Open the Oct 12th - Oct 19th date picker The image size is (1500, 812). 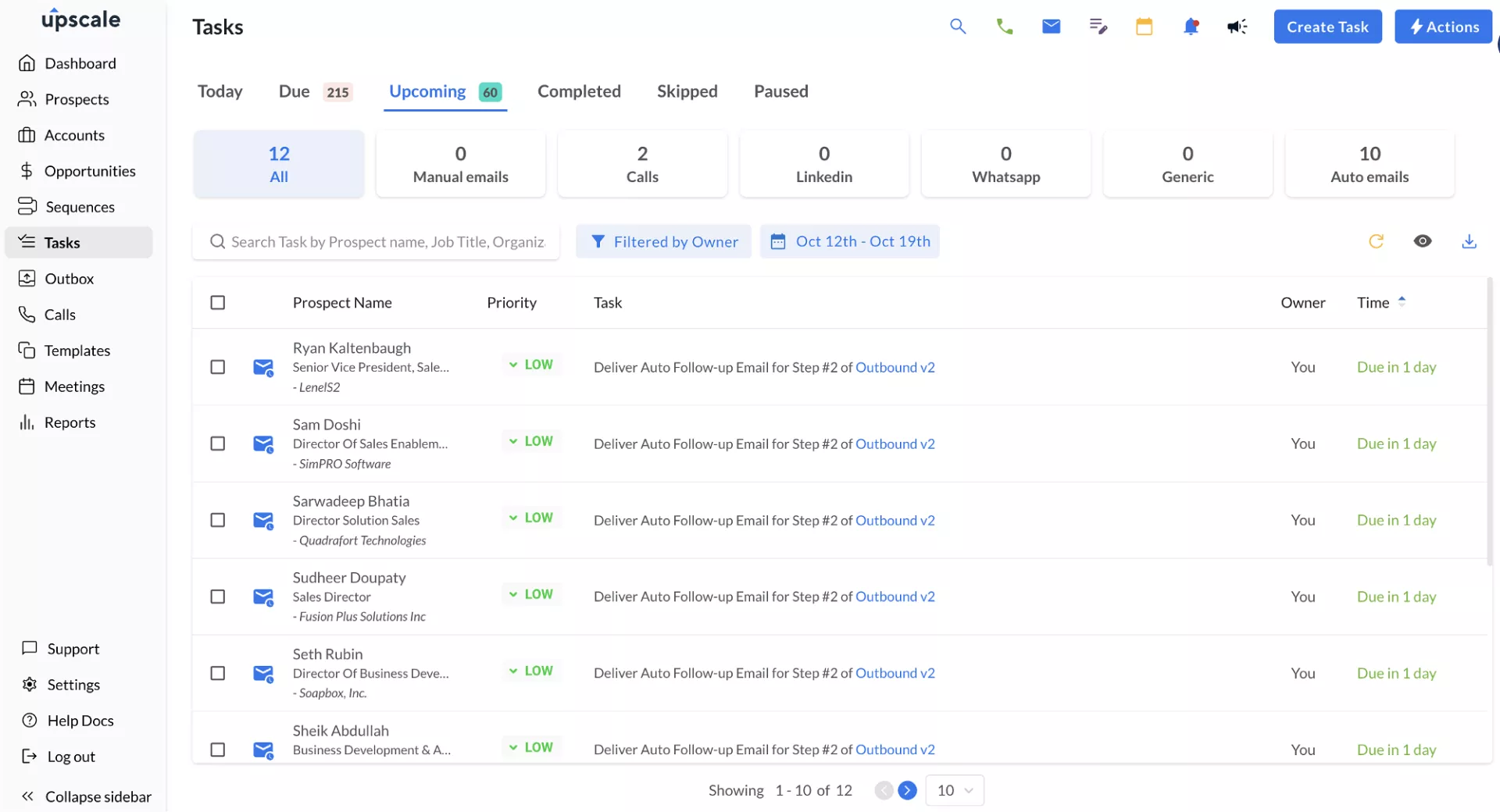(x=850, y=241)
